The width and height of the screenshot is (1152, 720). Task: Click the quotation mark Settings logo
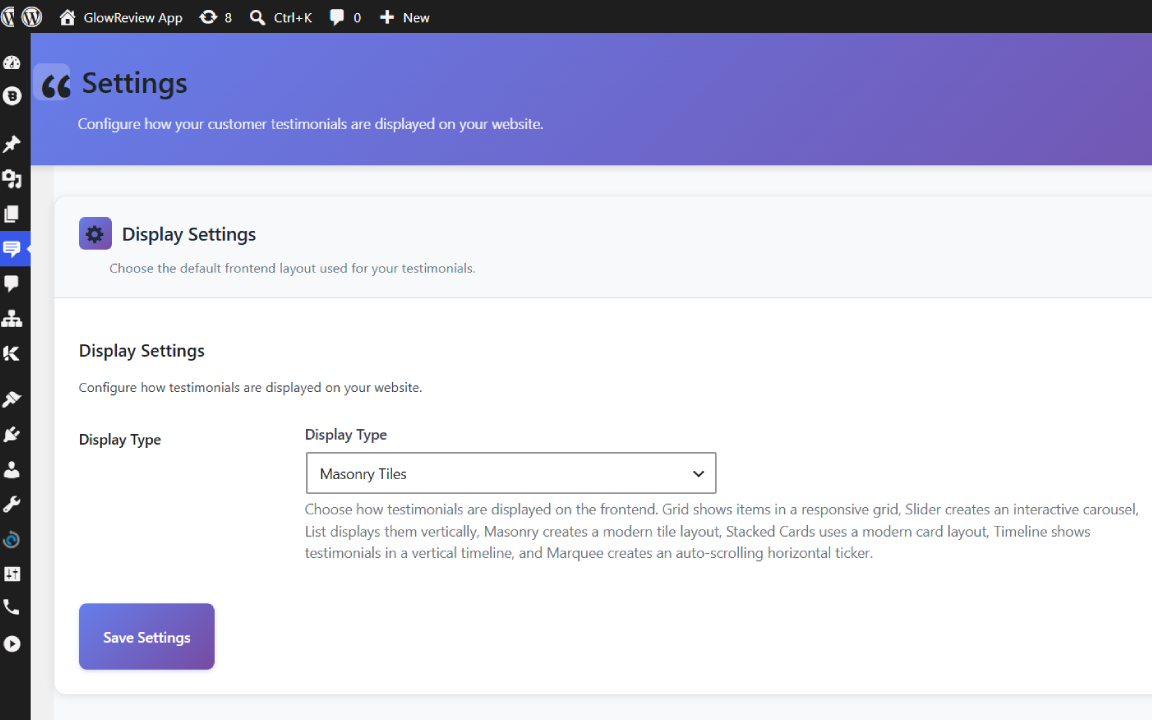click(x=53, y=84)
